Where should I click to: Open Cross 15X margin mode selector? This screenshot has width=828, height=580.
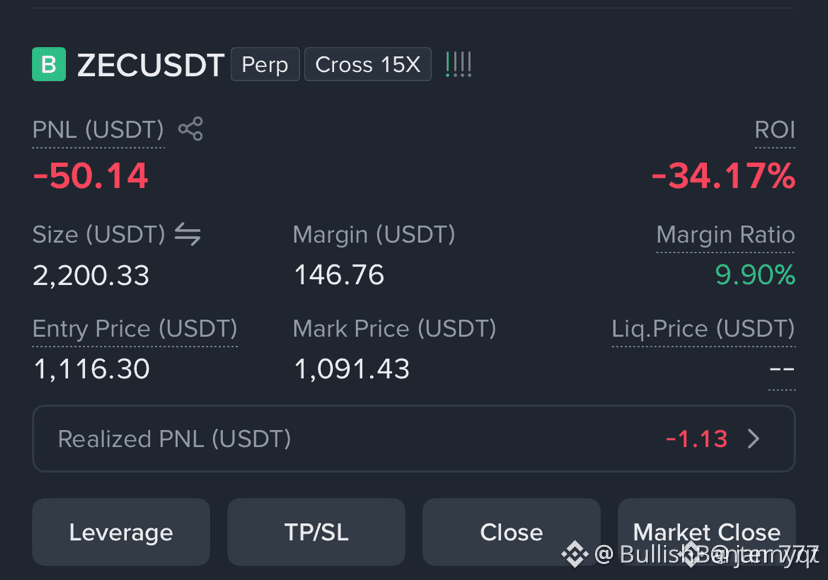(x=368, y=64)
